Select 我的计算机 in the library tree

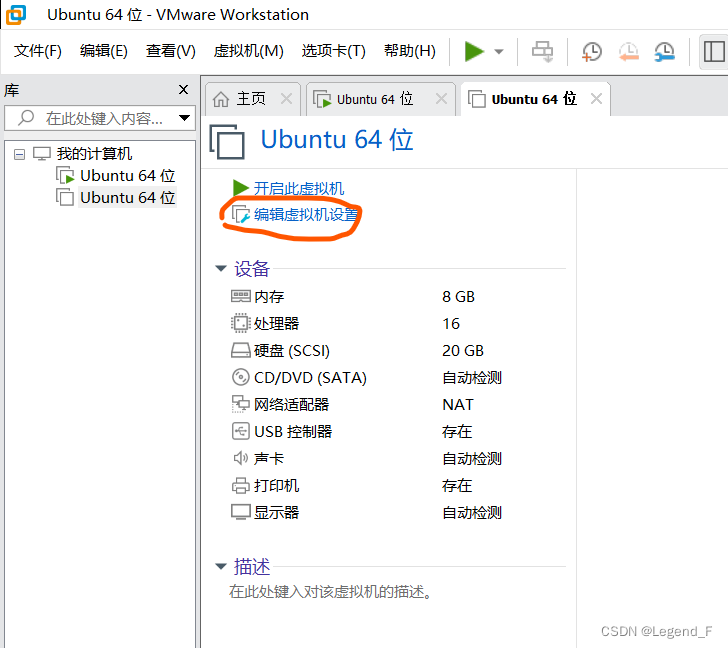(x=94, y=154)
